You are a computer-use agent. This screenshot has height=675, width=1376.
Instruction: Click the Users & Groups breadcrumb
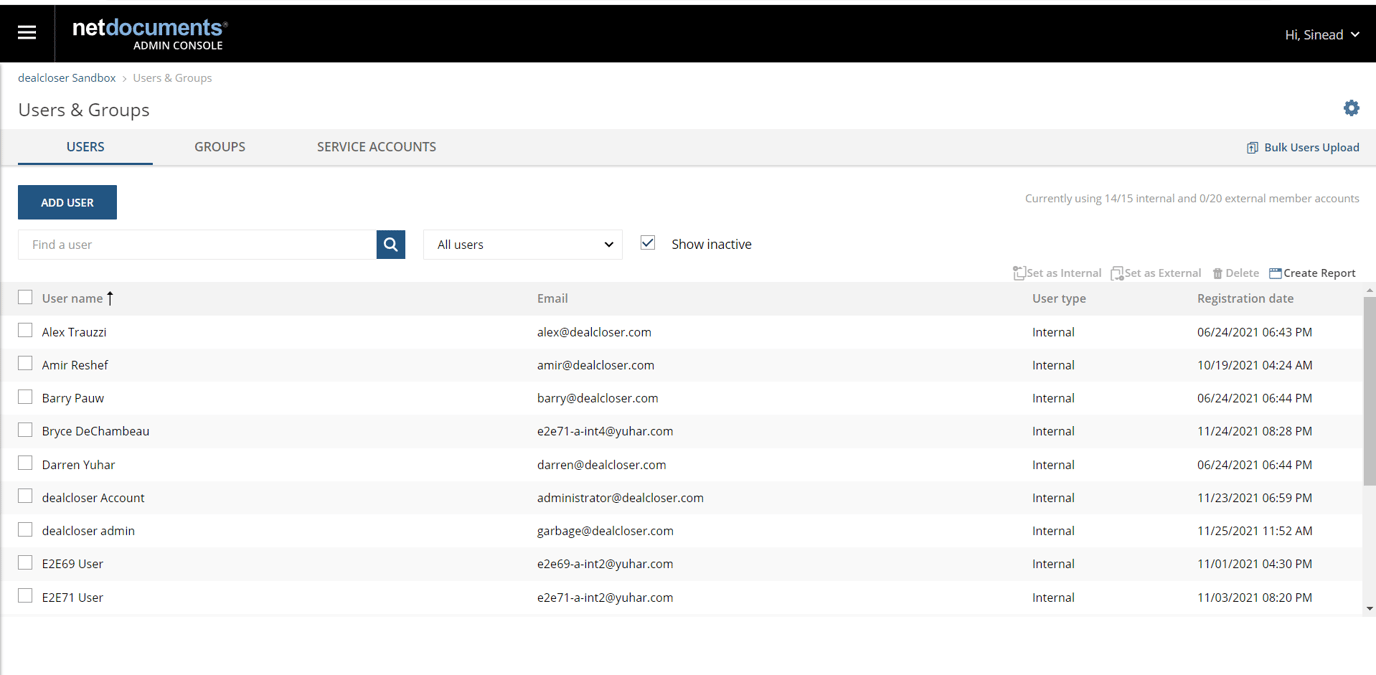point(172,78)
